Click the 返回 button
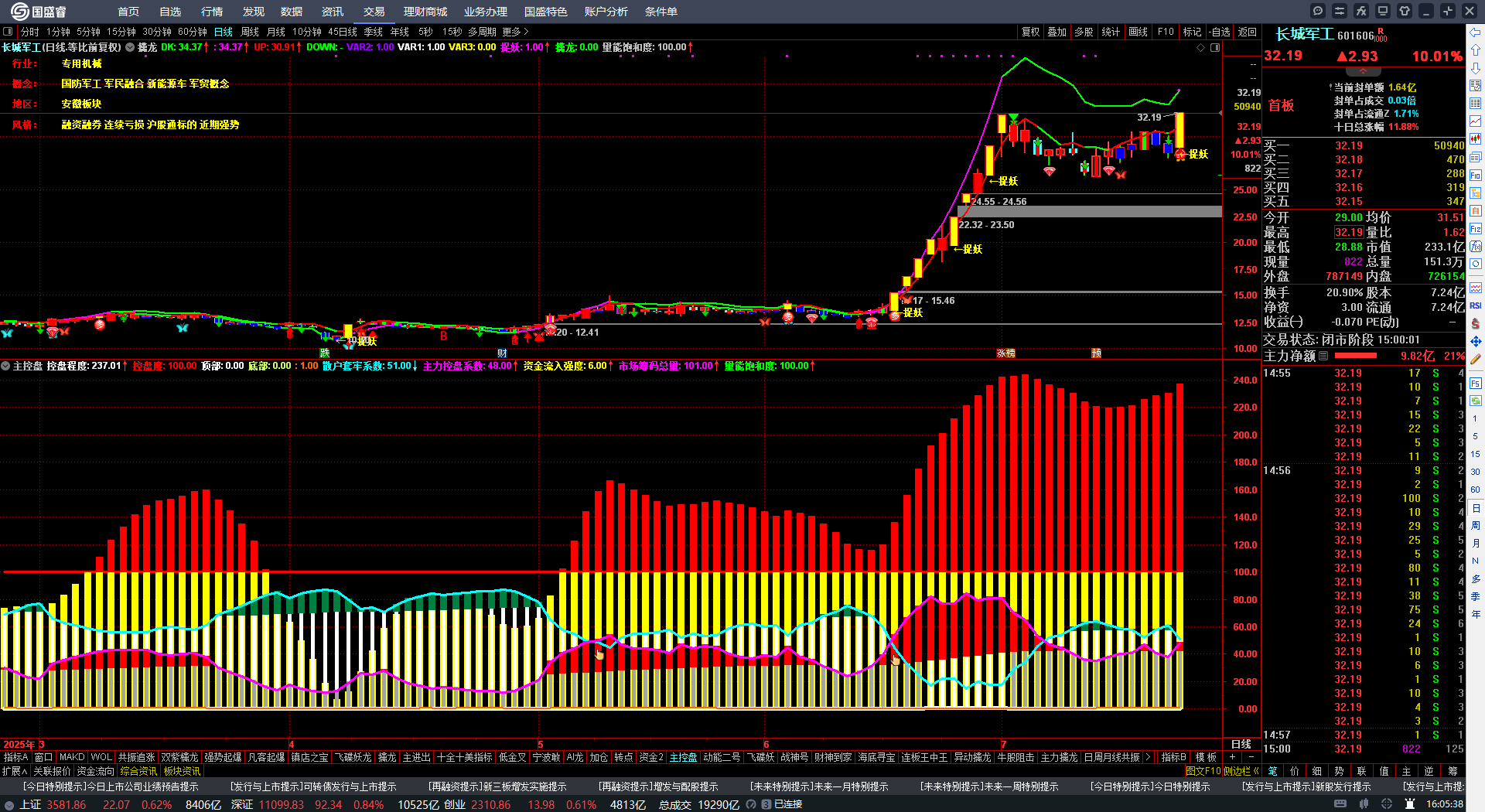The width and height of the screenshot is (1485, 812). click(x=1248, y=32)
